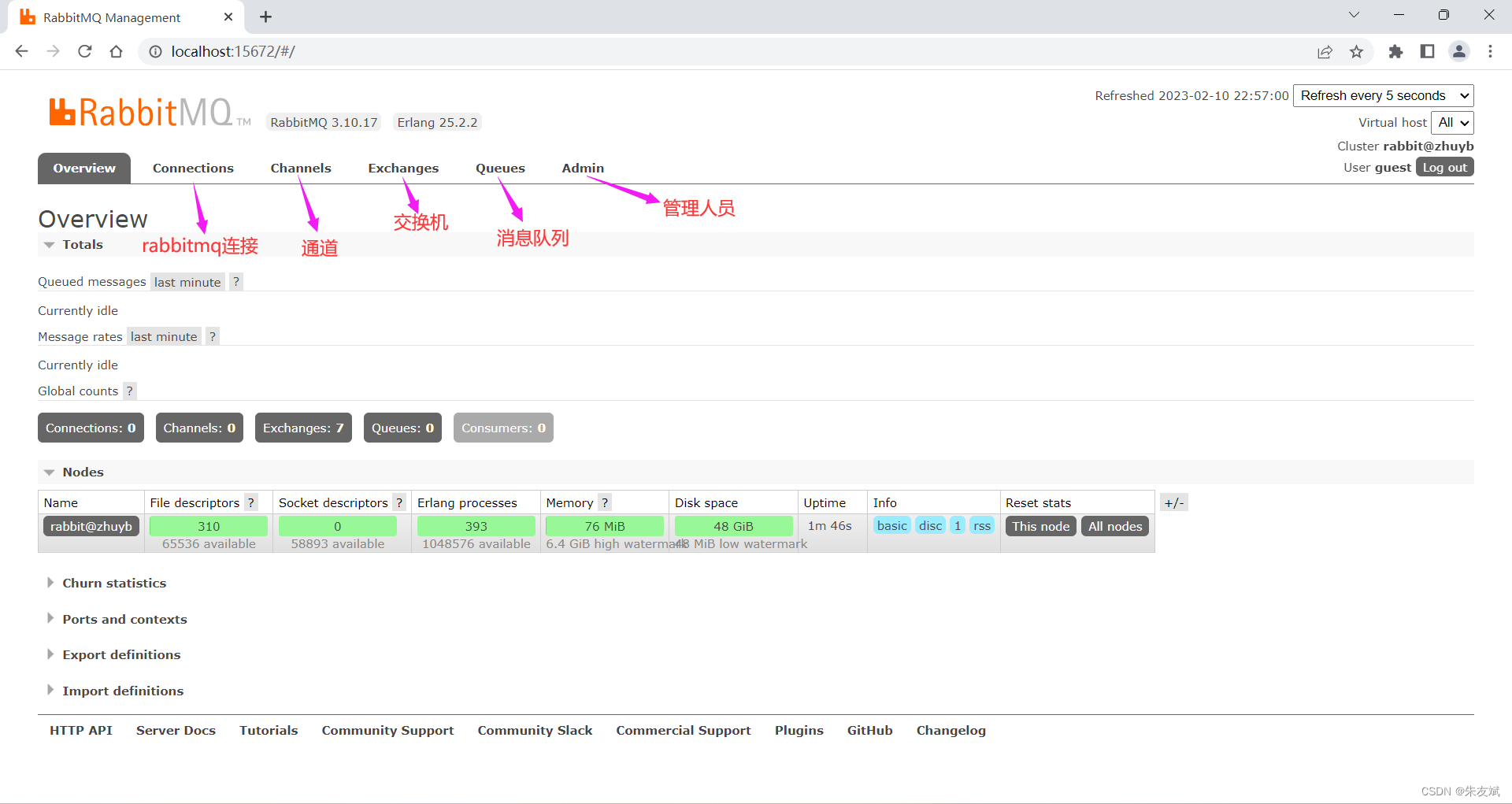This screenshot has height=804, width=1512.
Task: Open the Virtual host selector
Action: coord(1453,122)
